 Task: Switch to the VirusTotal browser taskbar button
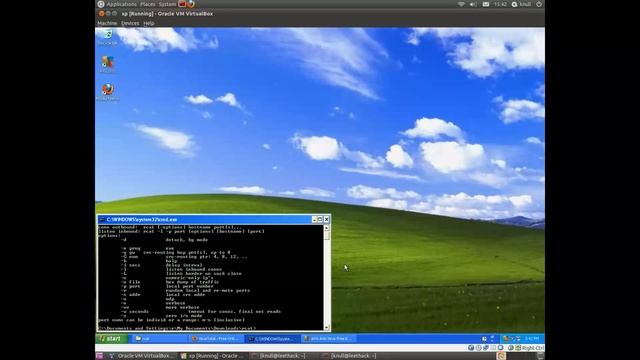pyautogui.click(x=216, y=338)
